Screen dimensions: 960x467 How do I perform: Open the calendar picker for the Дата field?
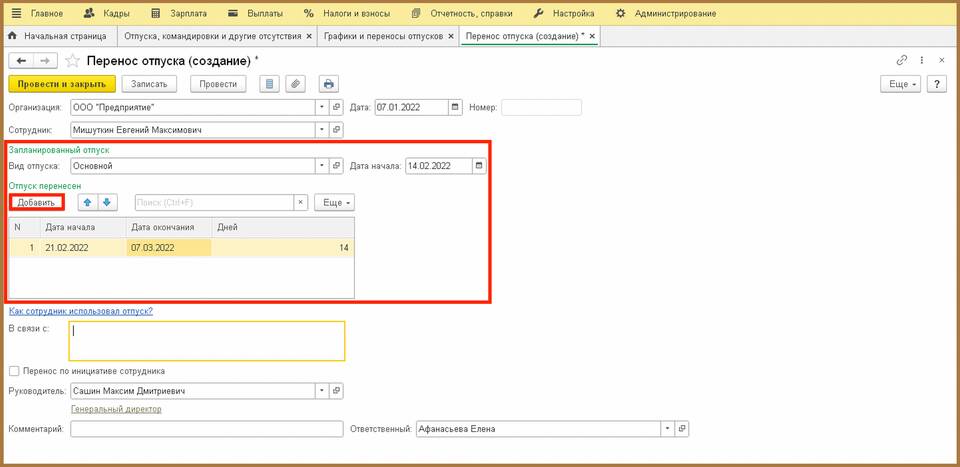(456, 107)
